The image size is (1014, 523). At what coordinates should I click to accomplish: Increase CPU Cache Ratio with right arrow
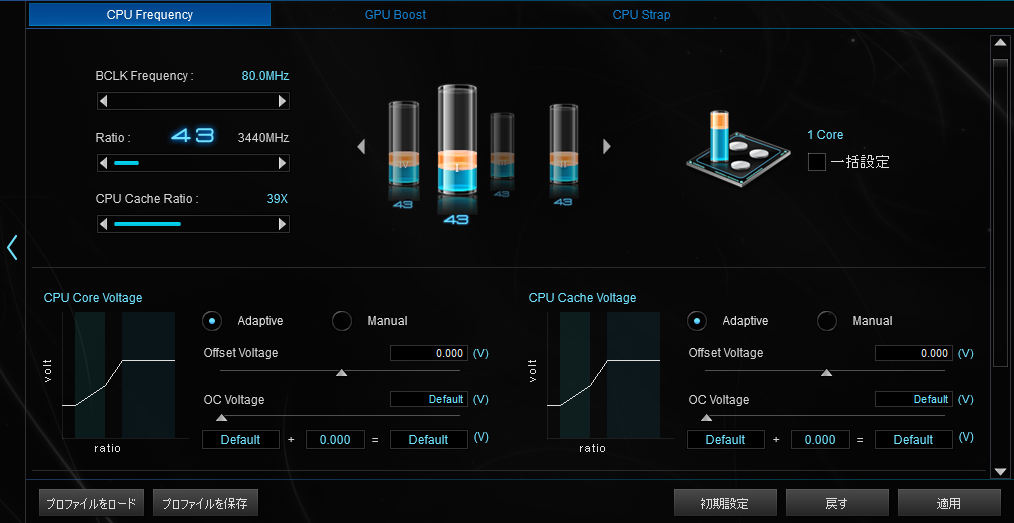(x=282, y=224)
